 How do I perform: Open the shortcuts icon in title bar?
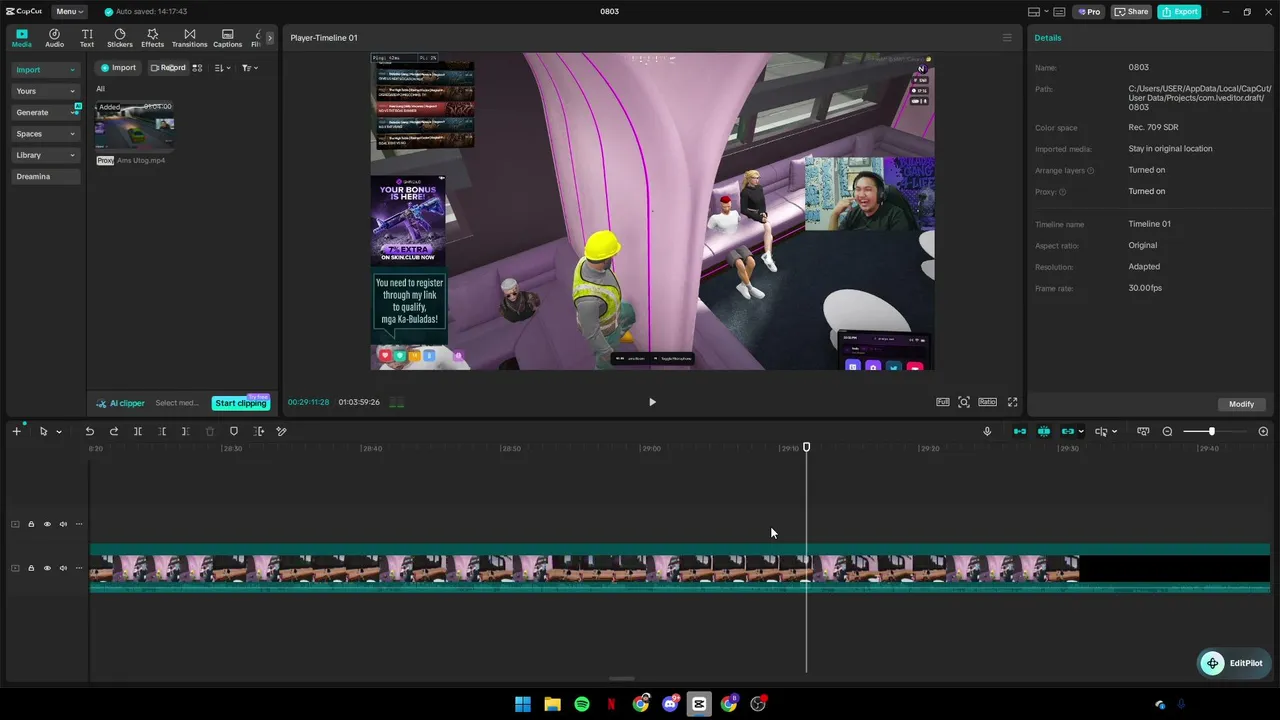click(x=1058, y=12)
